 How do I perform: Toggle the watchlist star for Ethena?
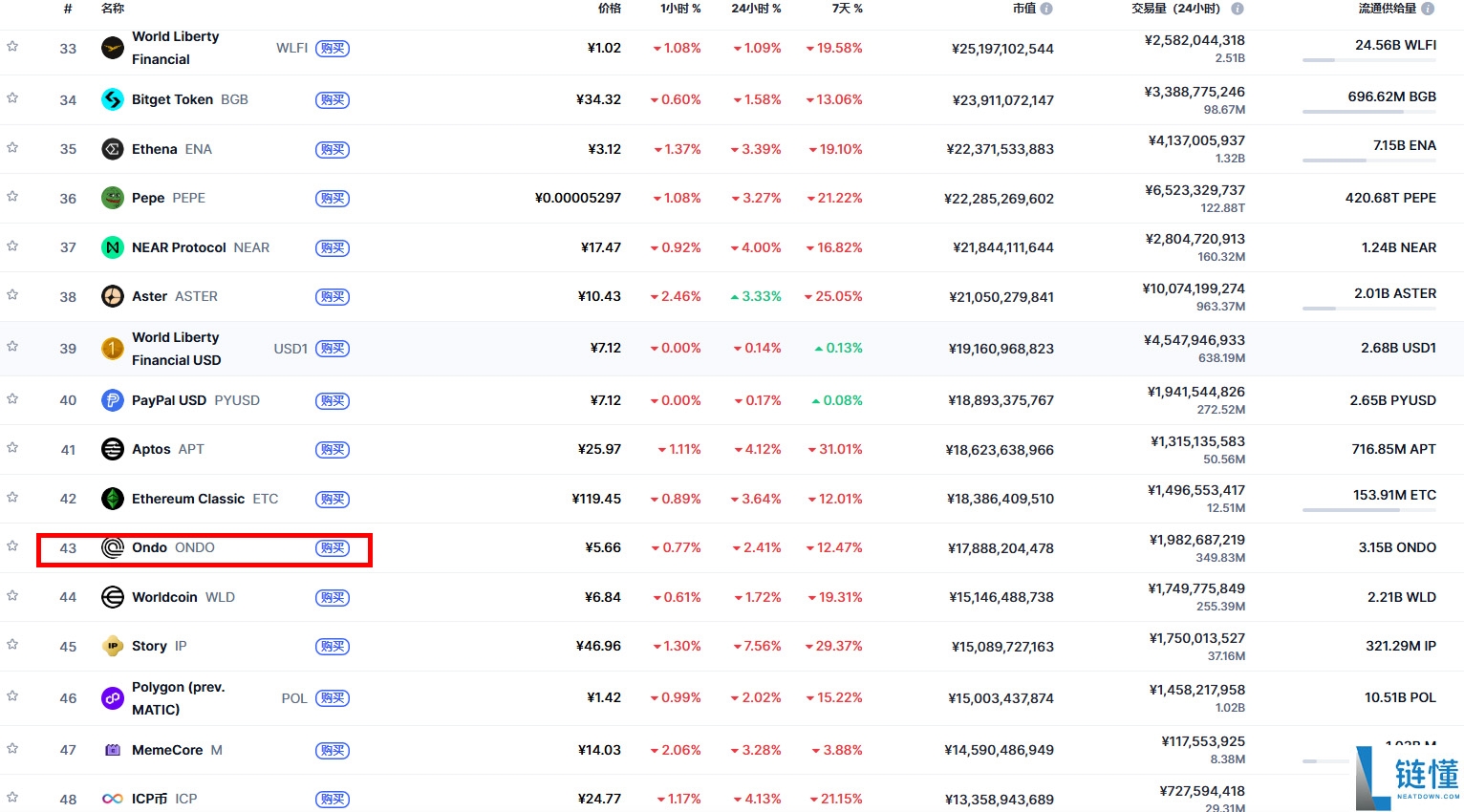12,147
